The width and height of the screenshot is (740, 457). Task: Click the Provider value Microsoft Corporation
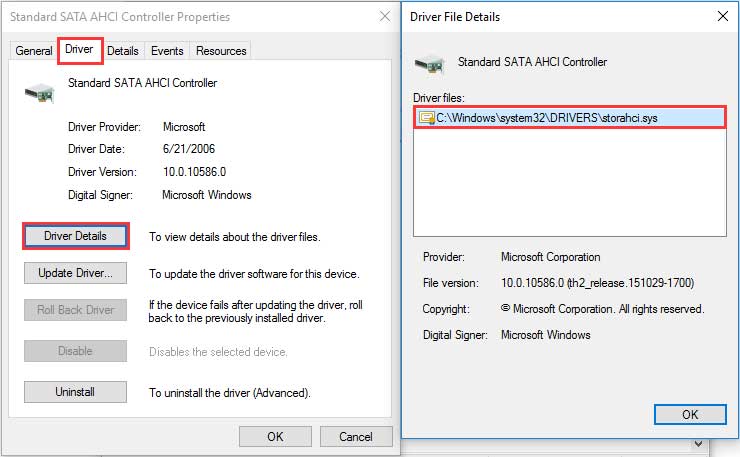(x=551, y=257)
